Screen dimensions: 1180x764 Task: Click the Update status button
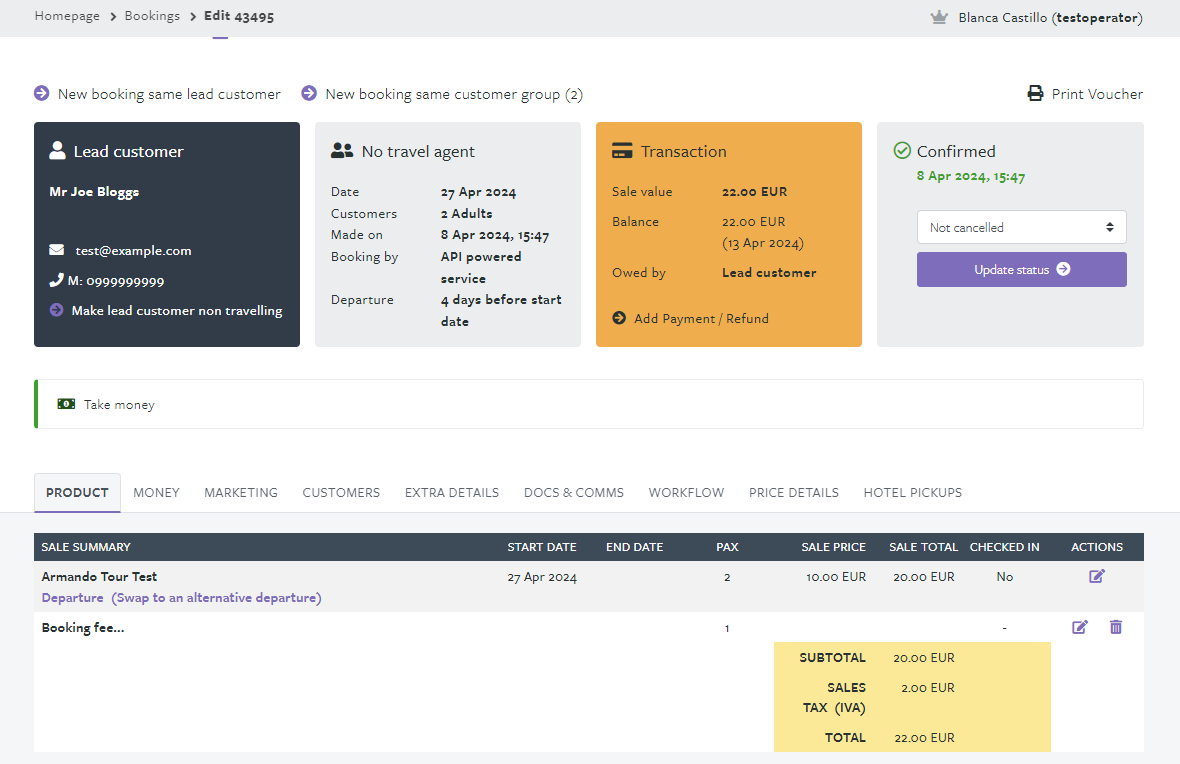coord(1021,269)
